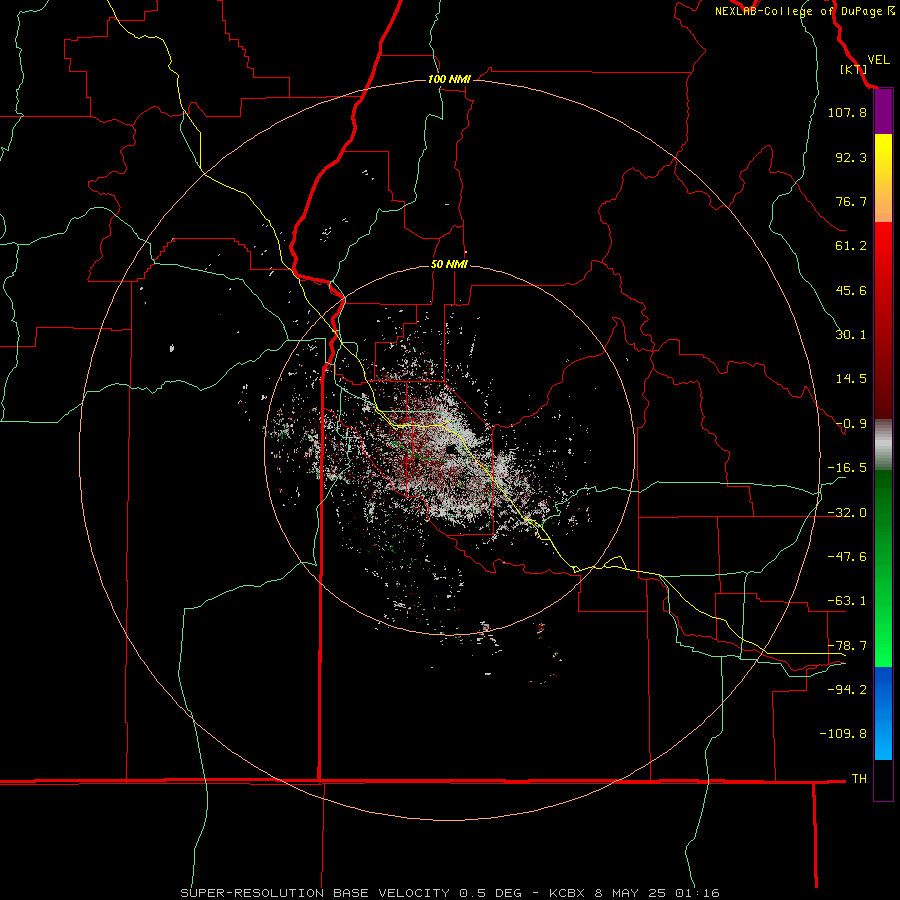Click the gray near-zero segment of the color bar
Image resolution: width=900 pixels, height=900 pixels.
coord(883,445)
